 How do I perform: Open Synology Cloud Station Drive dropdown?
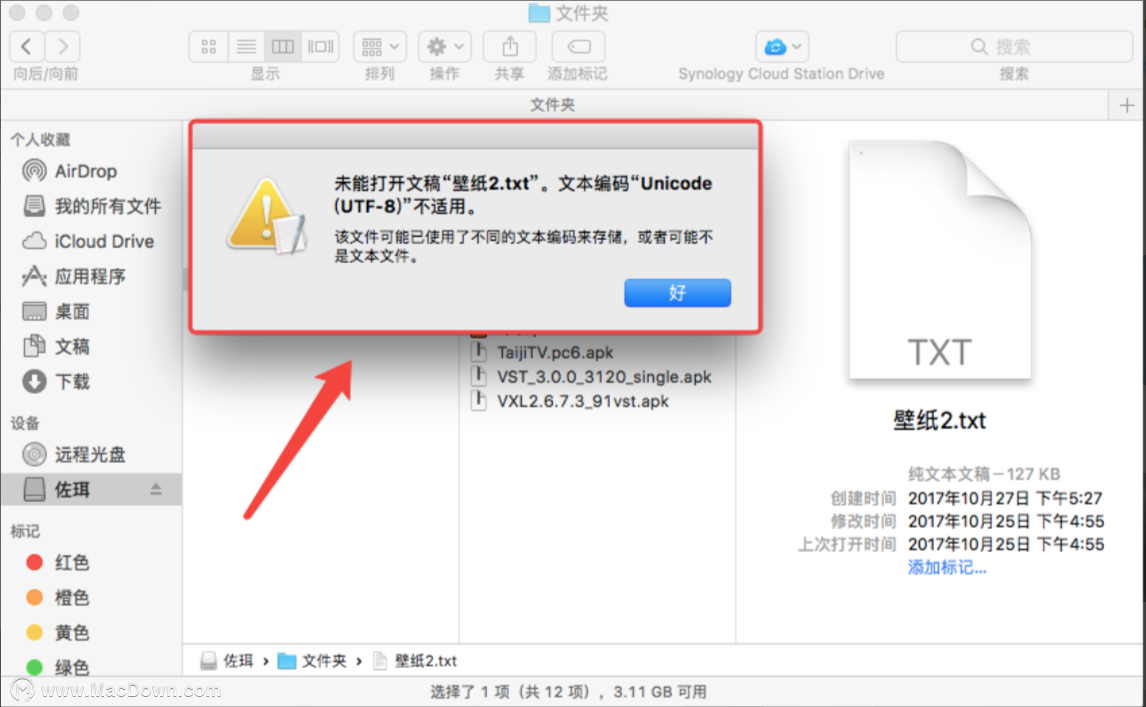click(x=781, y=47)
